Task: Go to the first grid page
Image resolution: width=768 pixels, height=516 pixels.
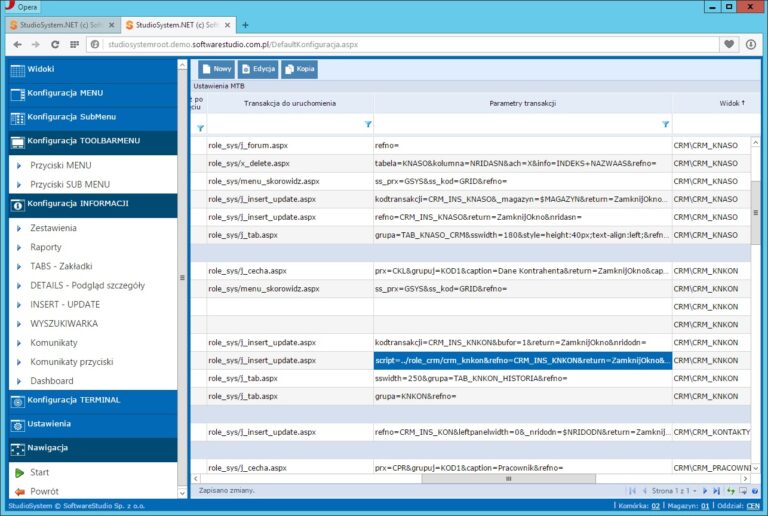Action: click(632, 491)
